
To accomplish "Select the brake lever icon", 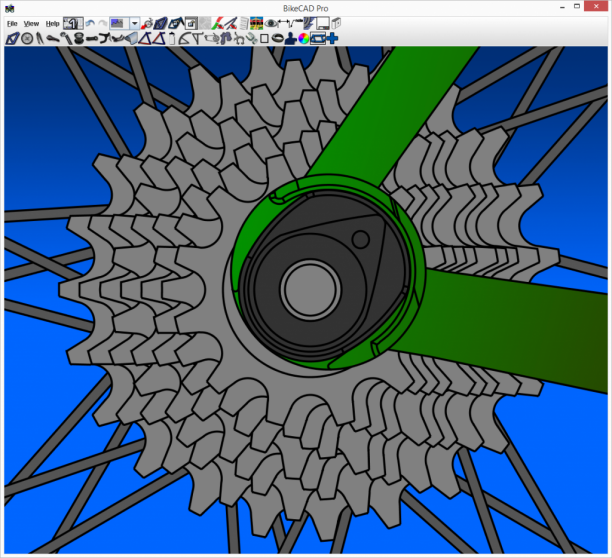I will click(119, 39).
